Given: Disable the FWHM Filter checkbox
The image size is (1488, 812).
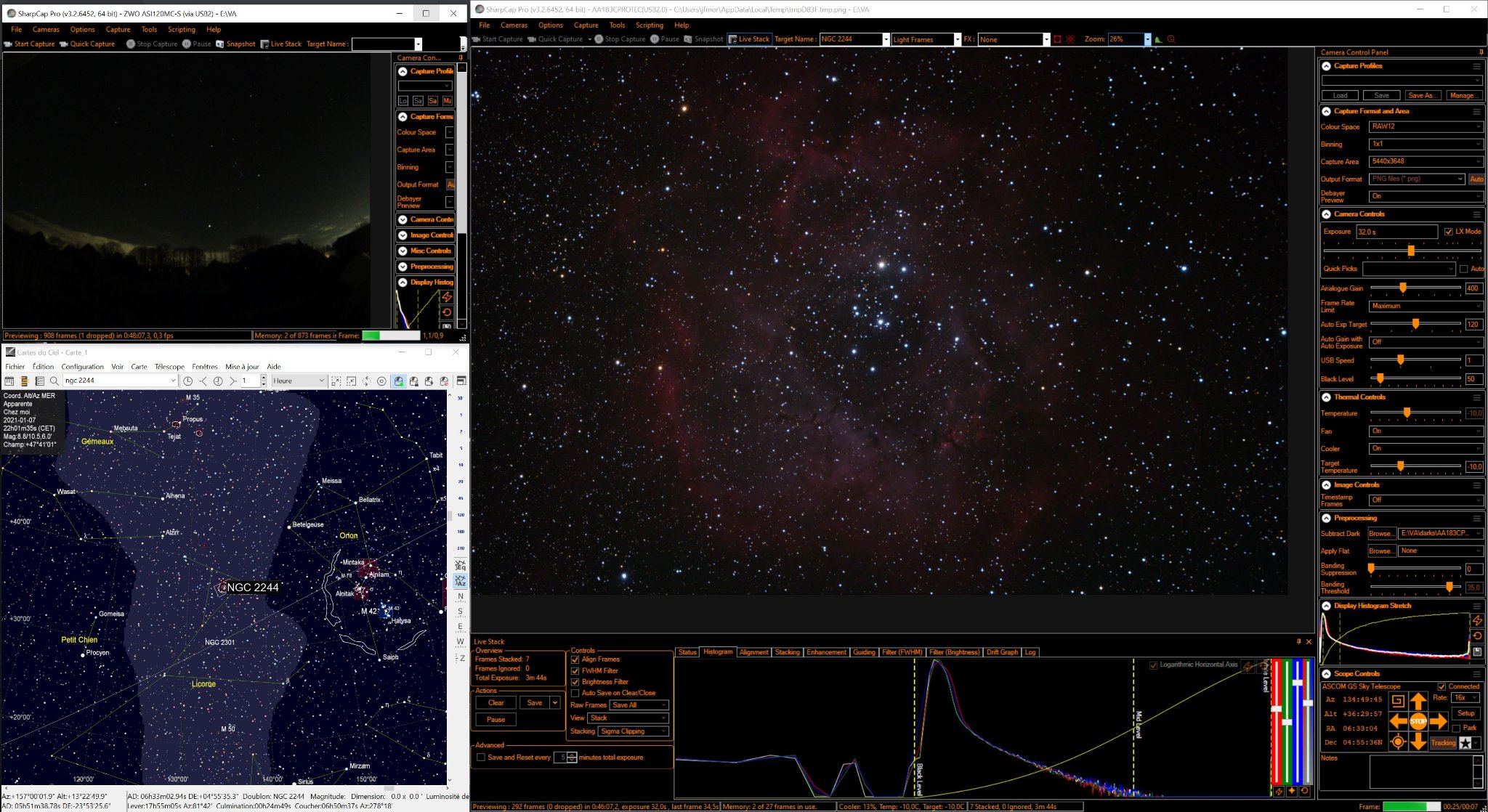Looking at the screenshot, I should pos(575,671).
